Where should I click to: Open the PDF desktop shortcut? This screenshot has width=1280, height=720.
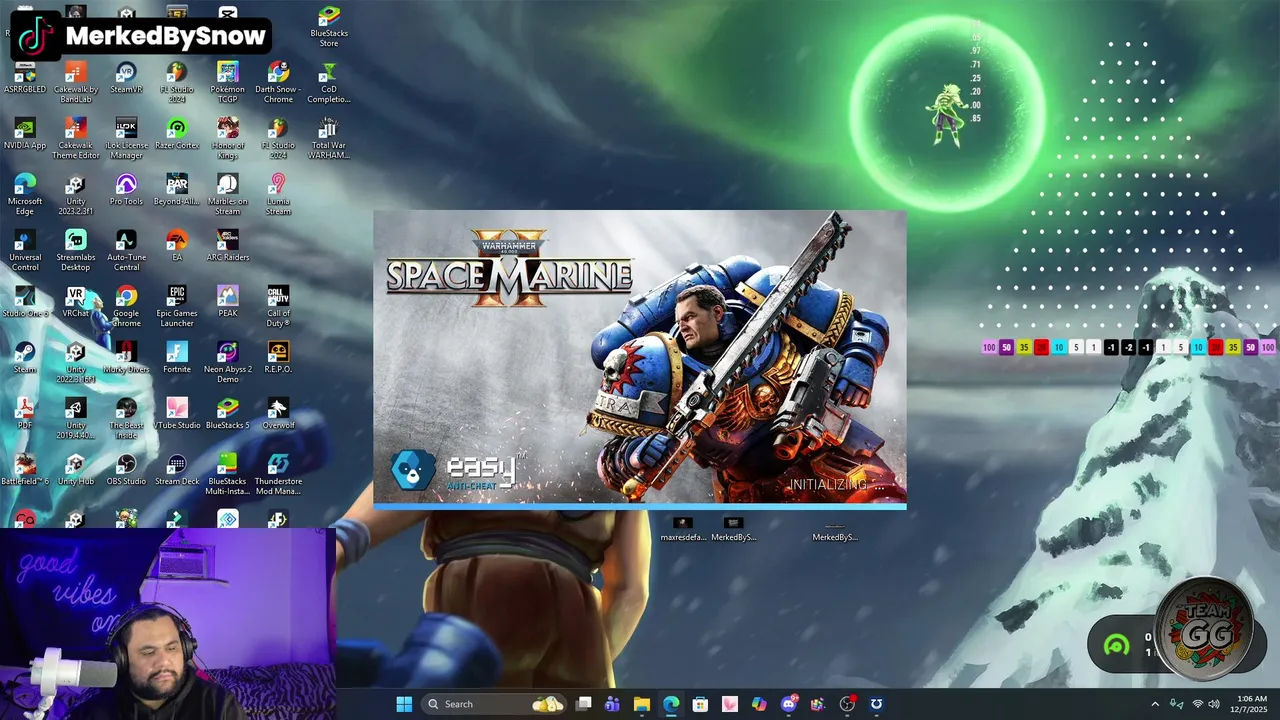pyautogui.click(x=25, y=413)
